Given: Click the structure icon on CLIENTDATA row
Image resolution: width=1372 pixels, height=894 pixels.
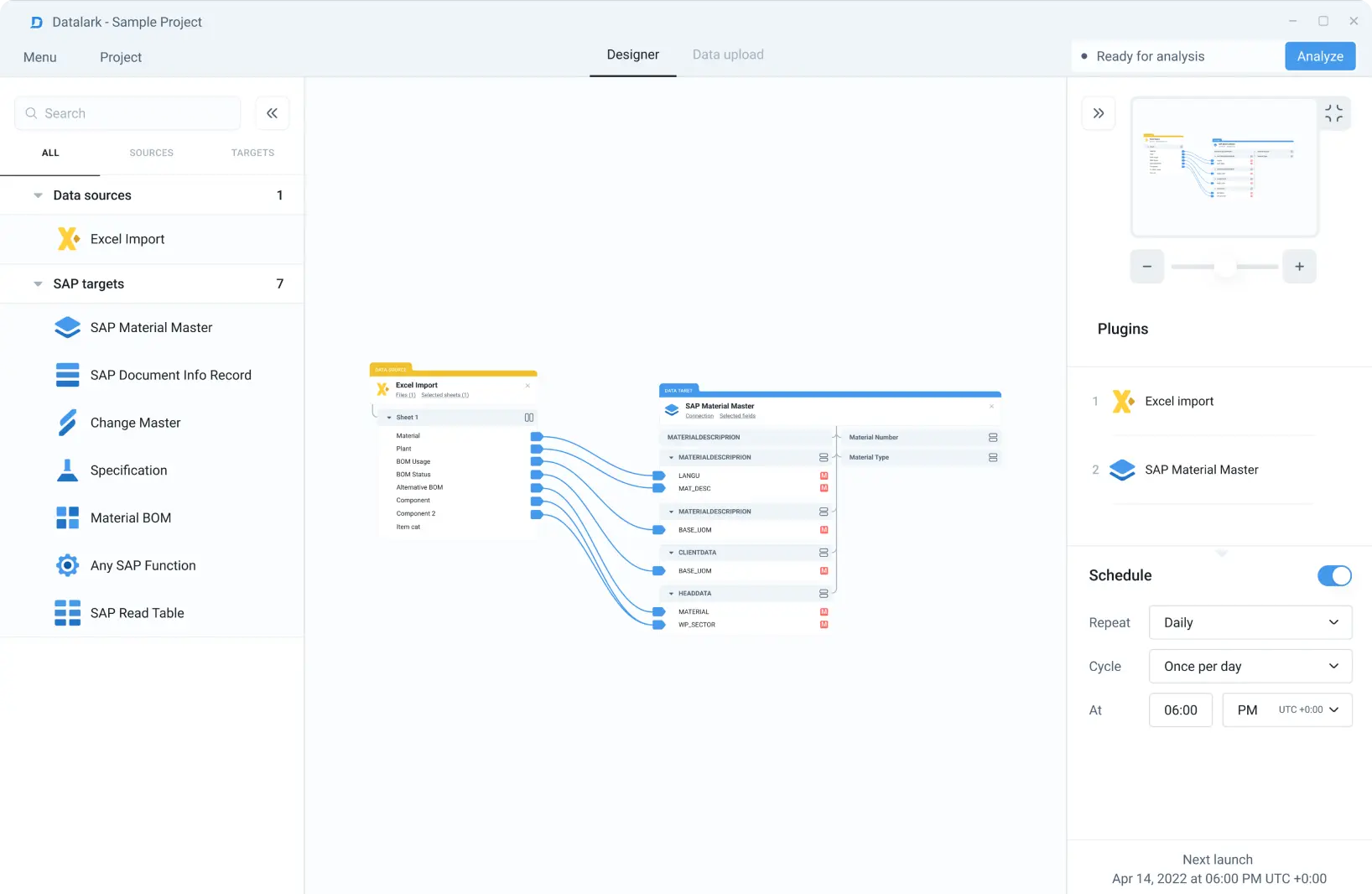Looking at the screenshot, I should pyautogui.click(x=824, y=553).
